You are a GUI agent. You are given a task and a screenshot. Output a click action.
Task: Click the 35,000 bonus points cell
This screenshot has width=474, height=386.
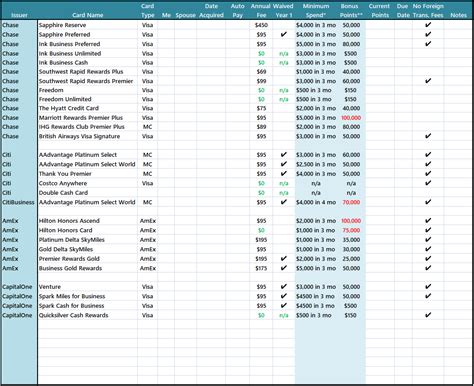pyautogui.click(x=351, y=240)
